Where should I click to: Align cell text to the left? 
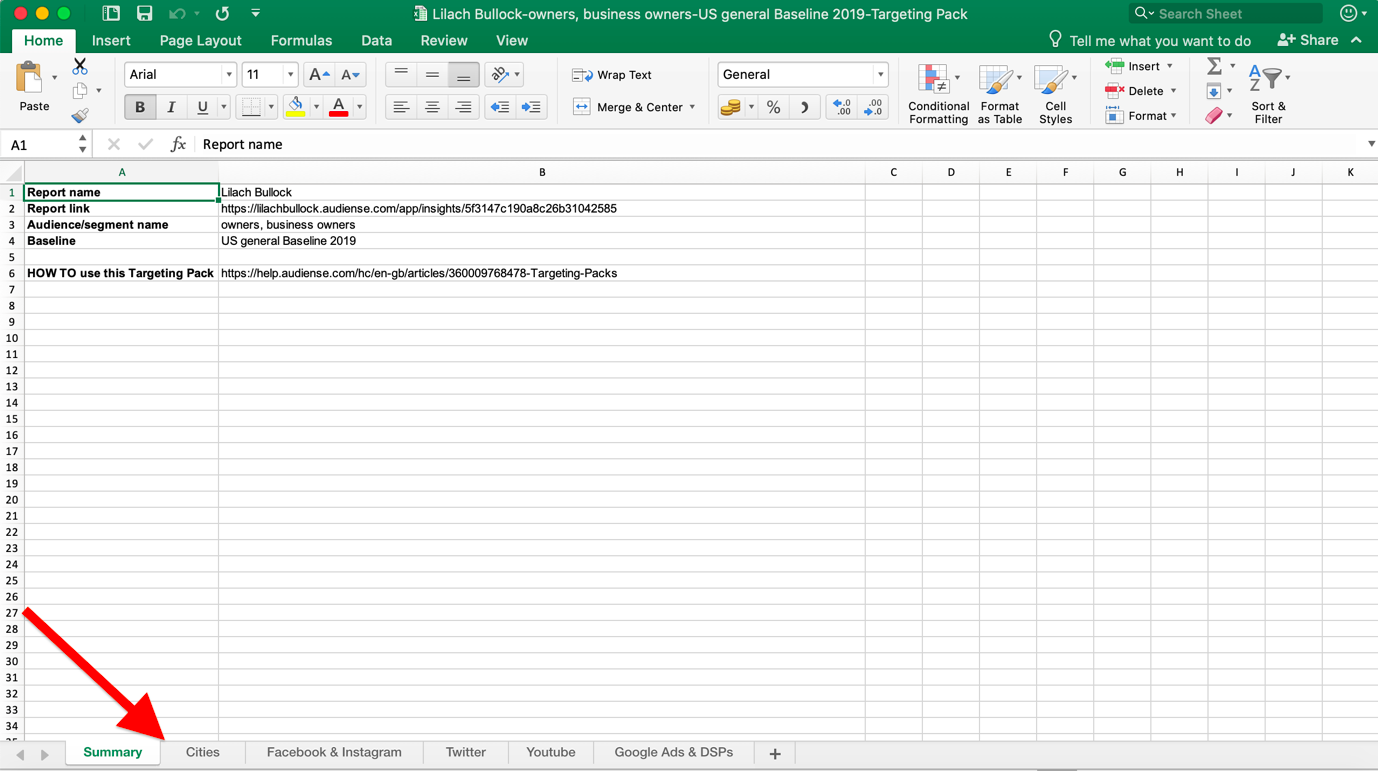[x=401, y=107]
